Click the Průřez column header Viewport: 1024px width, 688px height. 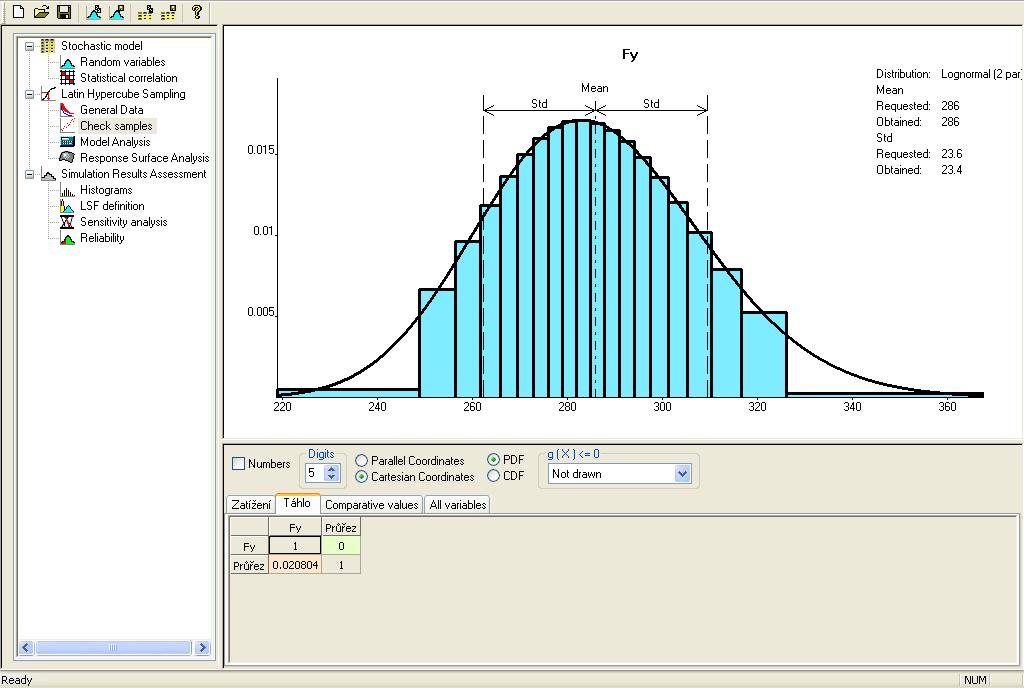tap(341, 527)
